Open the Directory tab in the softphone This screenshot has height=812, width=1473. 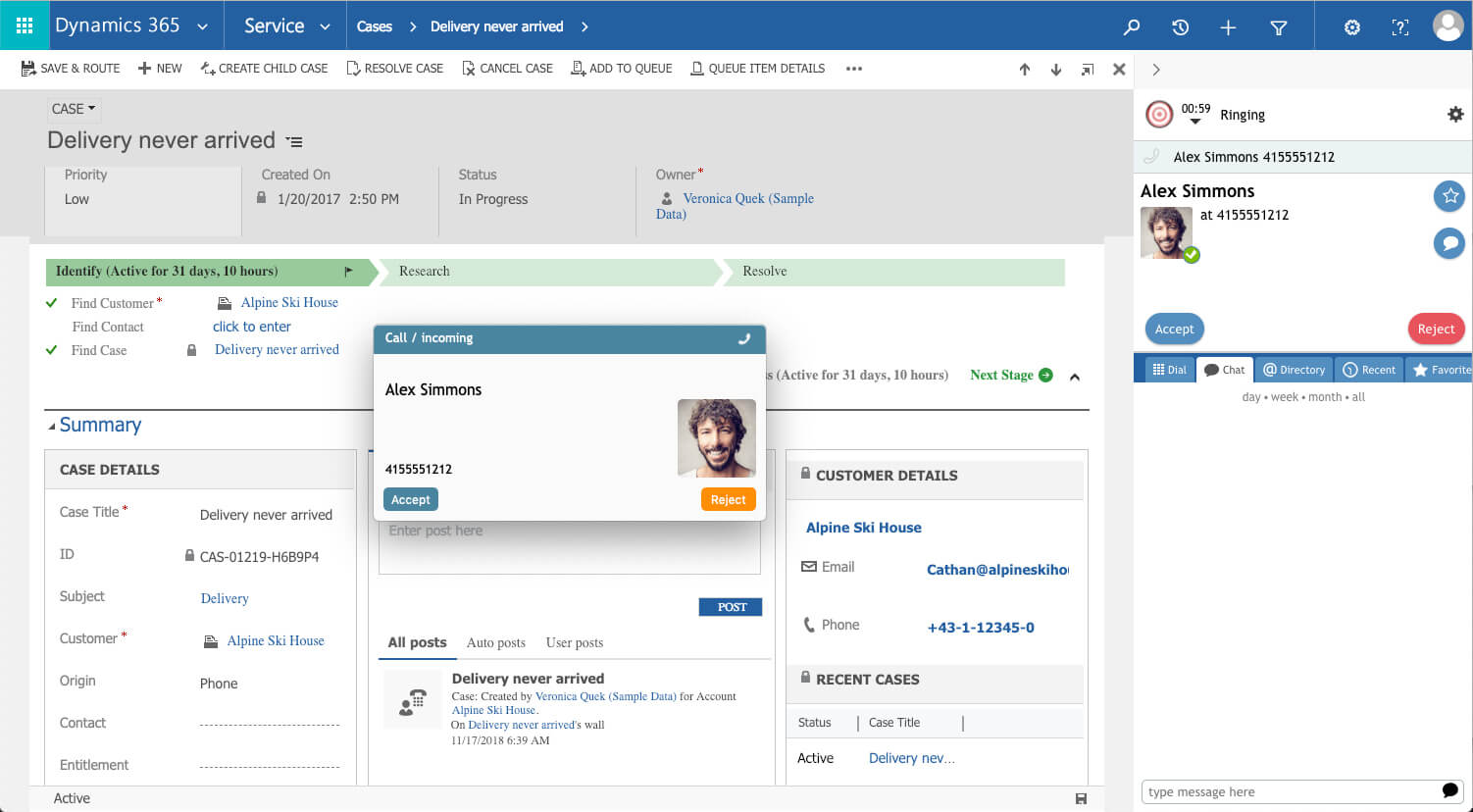pos(1294,369)
